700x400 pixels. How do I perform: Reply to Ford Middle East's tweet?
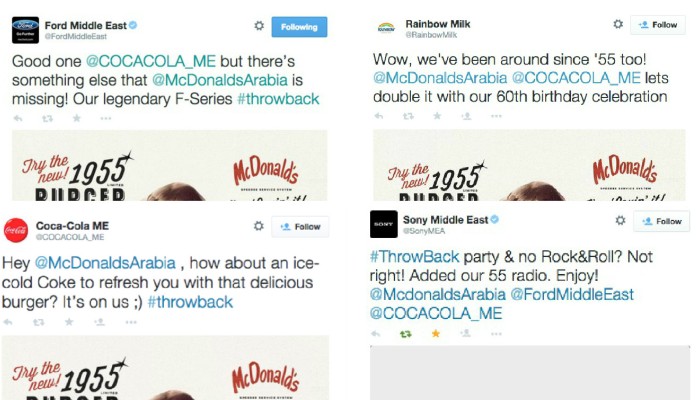[x=18, y=118]
